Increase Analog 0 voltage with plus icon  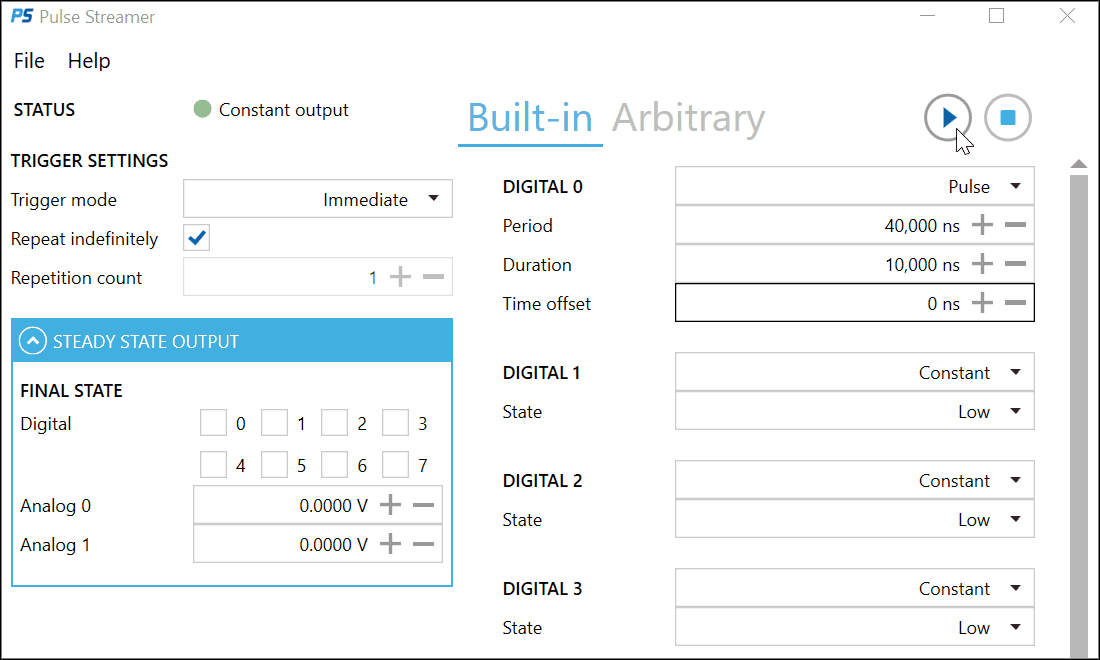click(390, 506)
